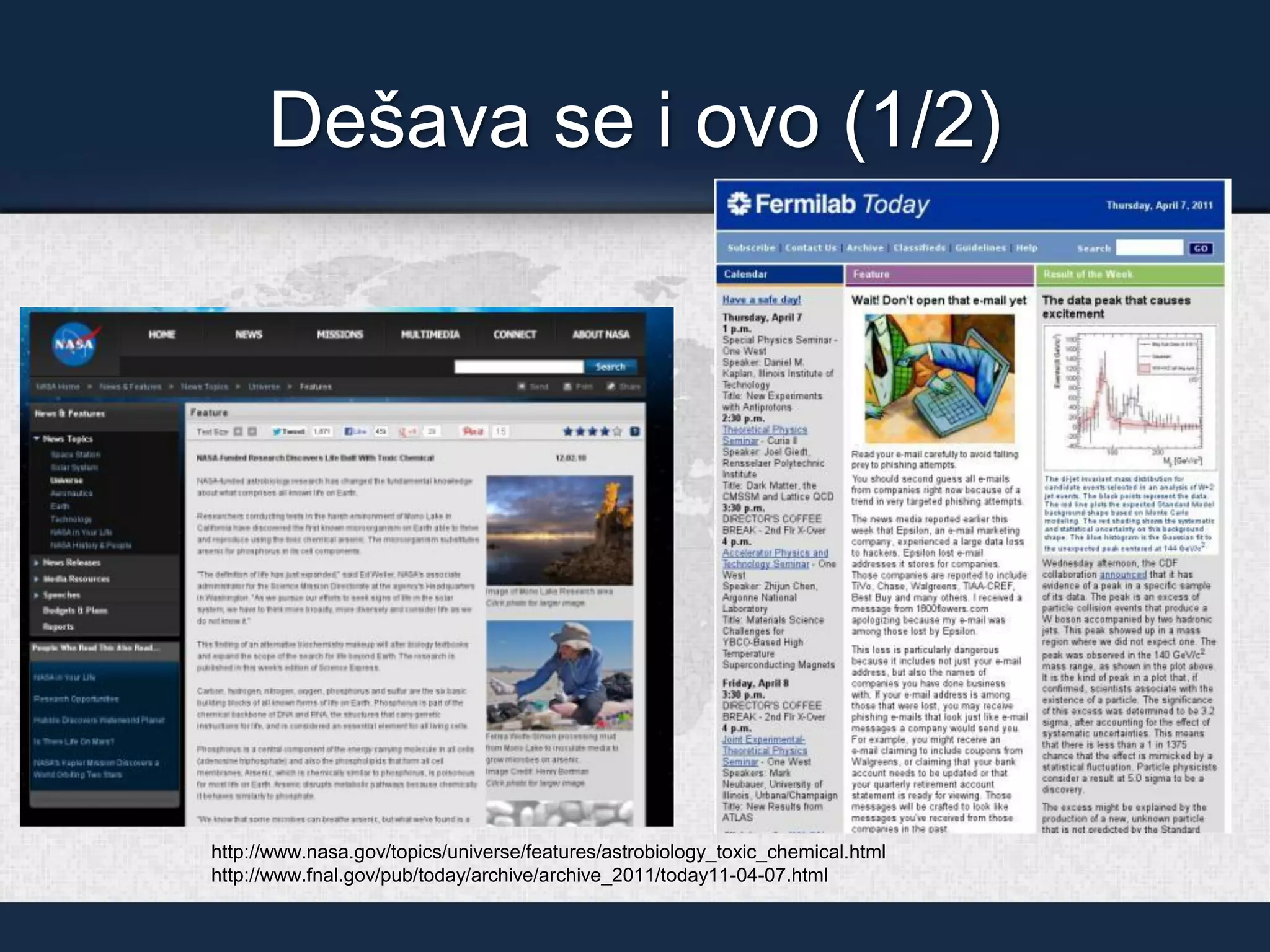Click News & Features breadcrumb link

coord(130,387)
